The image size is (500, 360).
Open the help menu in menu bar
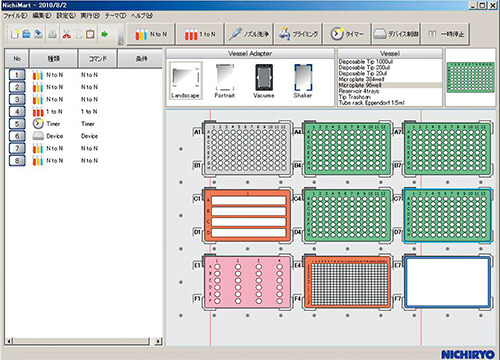coord(142,16)
